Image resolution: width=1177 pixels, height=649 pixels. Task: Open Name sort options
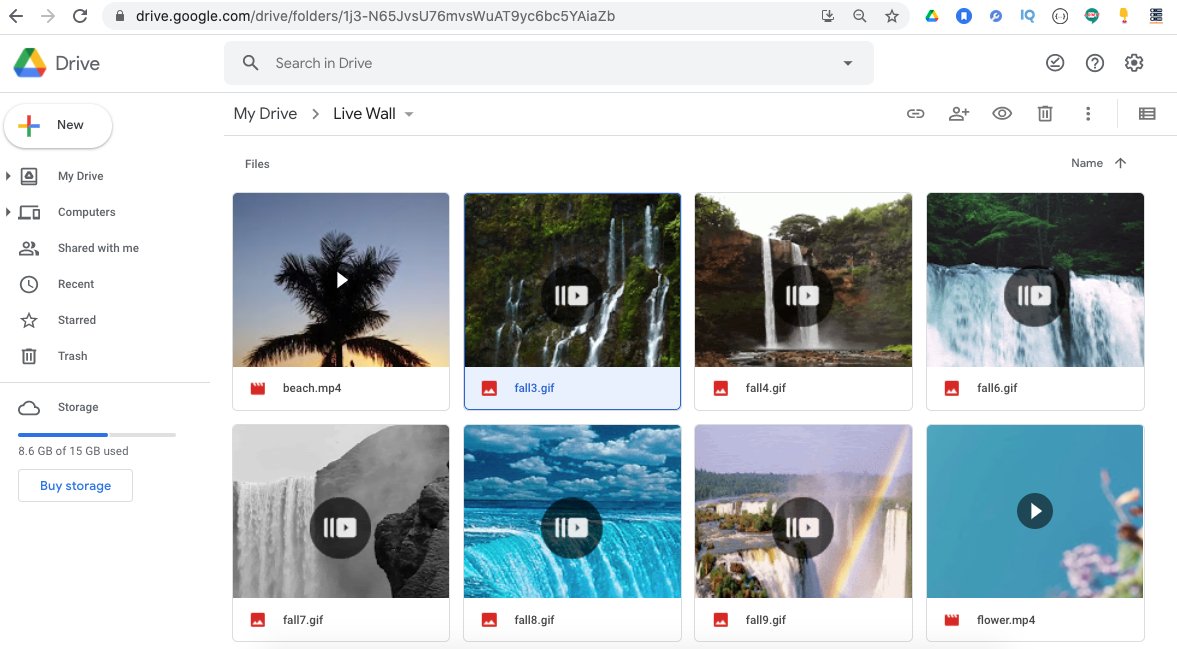coord(1086,163)
